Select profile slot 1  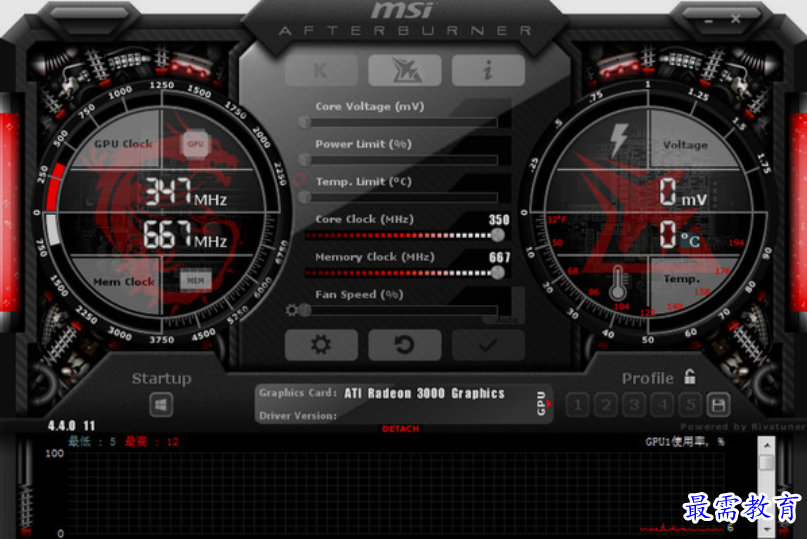pyautogui.click(x=577, y=405)
